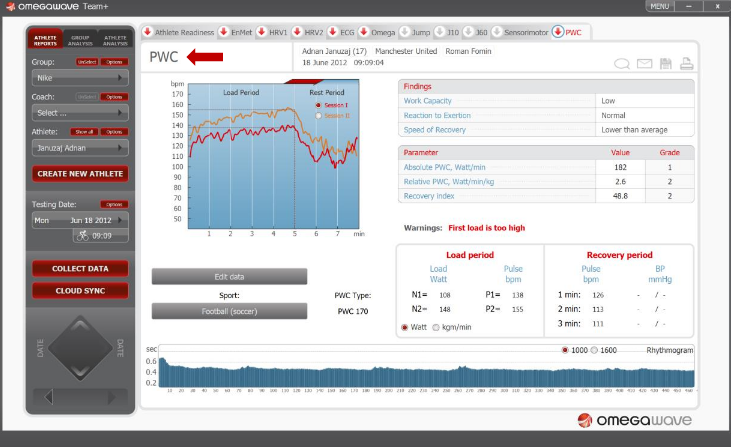The width and height of the screenshot is (731, 447).
Task: Click the save floppy disk icon
Action: click(666, 63)
